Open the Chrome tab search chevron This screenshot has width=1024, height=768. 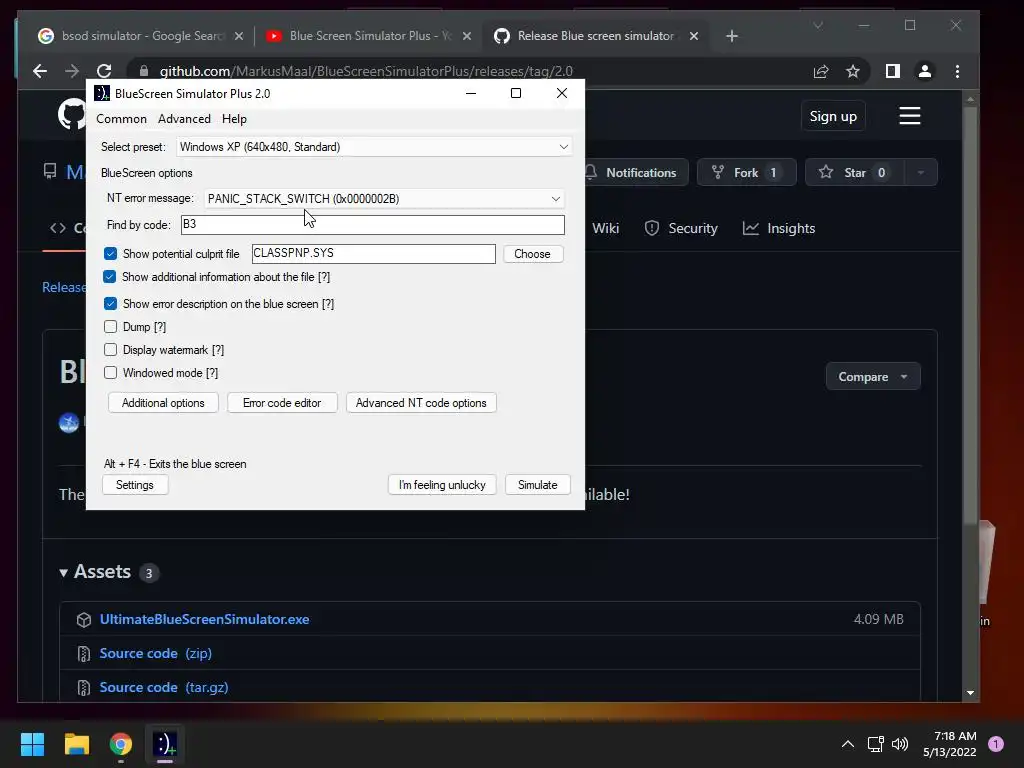(x=818, y=25)
